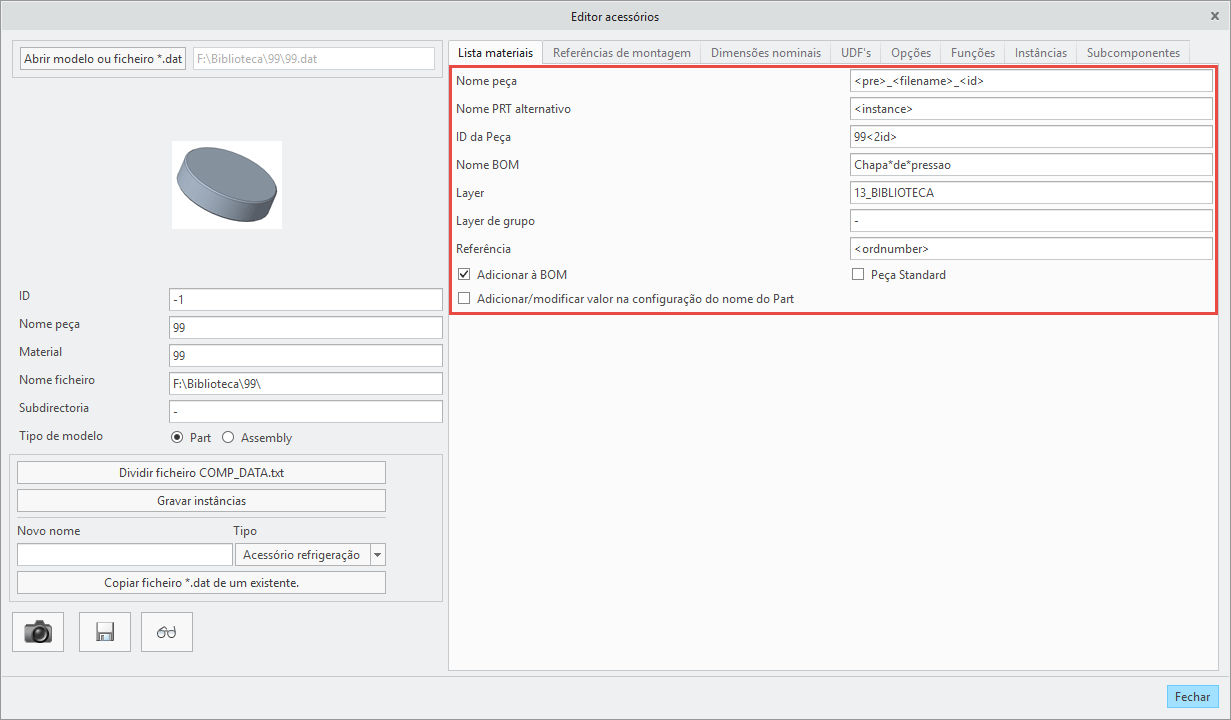This screenshot has width=1231, height=720.
Task: Click Copiar ficheiro *.dat de um existente
Action: tap(201, 582)
